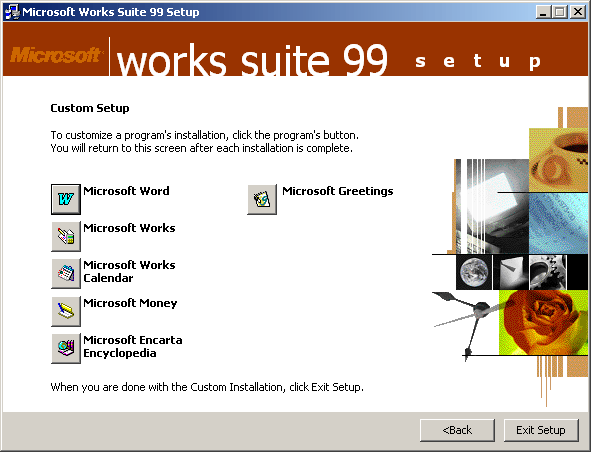
Task: Click the "Microsoft Money" label
Action: (130, 303)
